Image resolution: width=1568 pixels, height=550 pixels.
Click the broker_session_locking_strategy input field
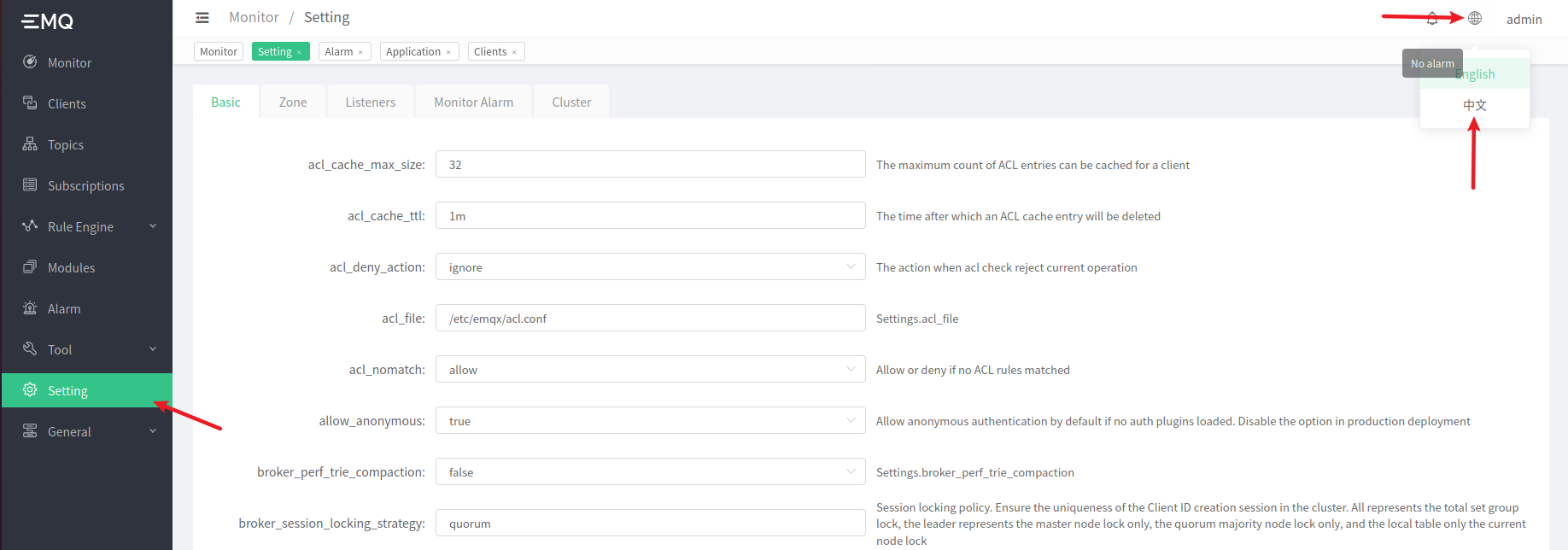tap(651, 524)
